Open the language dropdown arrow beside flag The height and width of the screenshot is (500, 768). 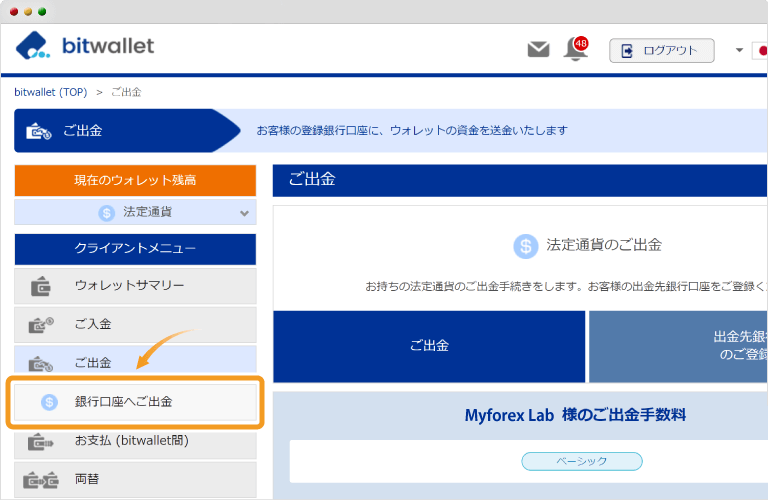tap(739, 50)
